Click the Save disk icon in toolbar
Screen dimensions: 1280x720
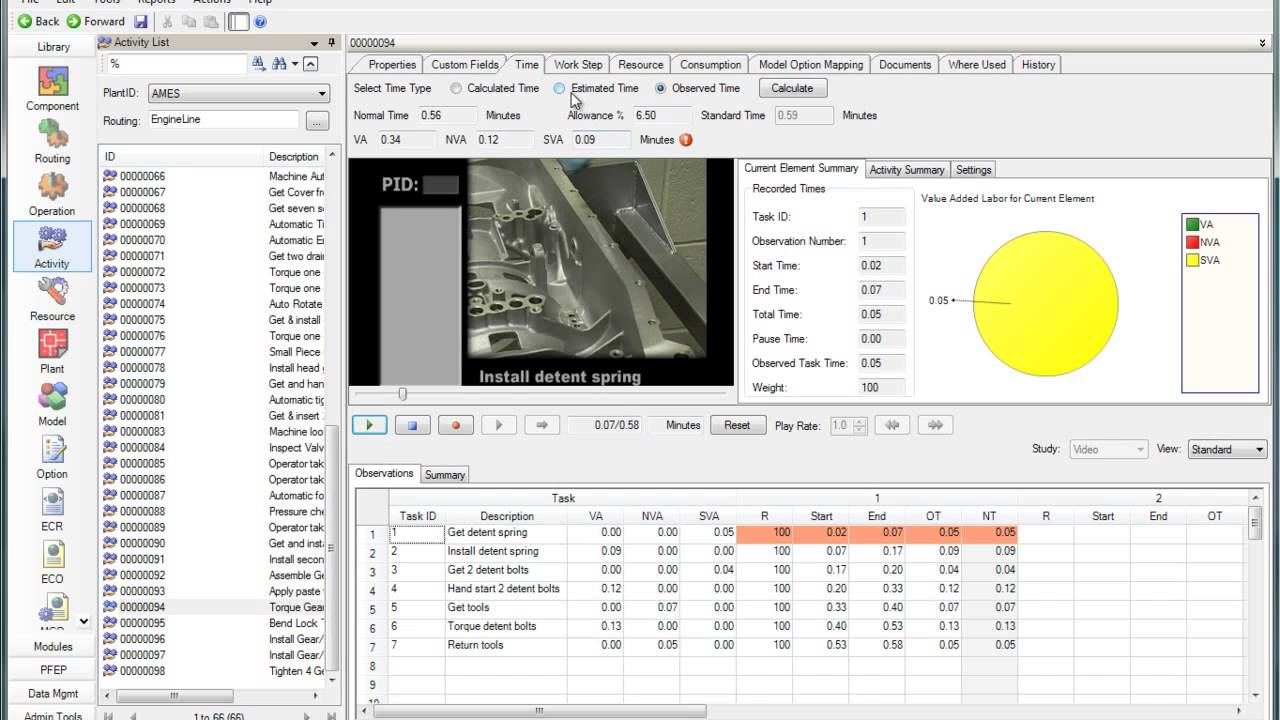coord(140,21)
